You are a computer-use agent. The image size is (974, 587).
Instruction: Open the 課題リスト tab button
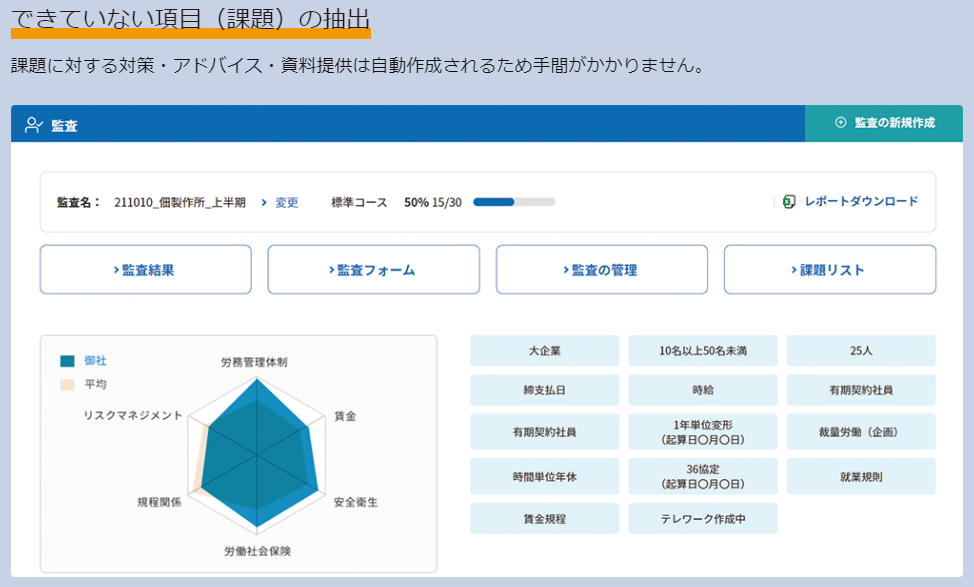pos(829,270)
